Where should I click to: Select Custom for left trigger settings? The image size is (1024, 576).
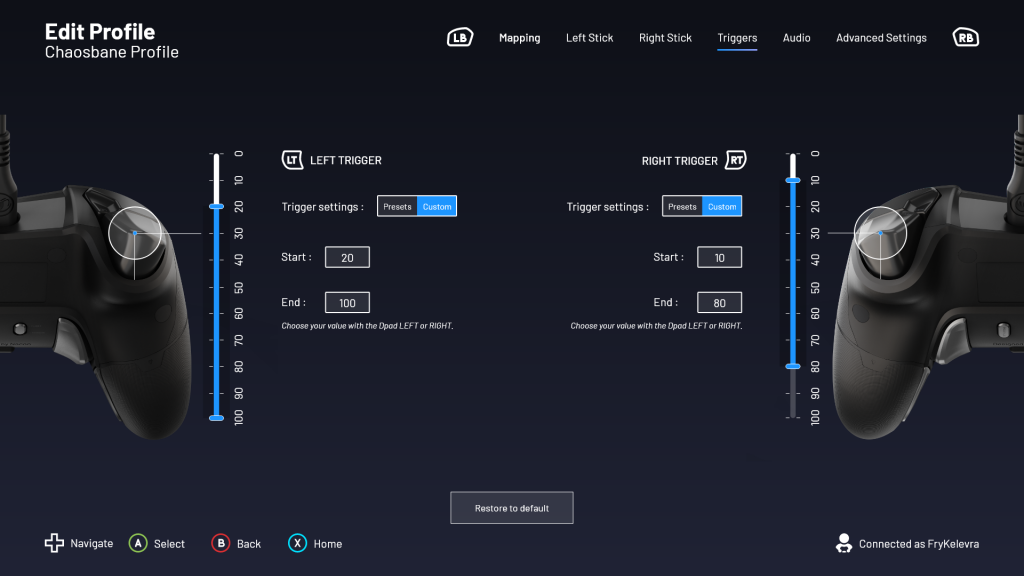tap(437, 207)
